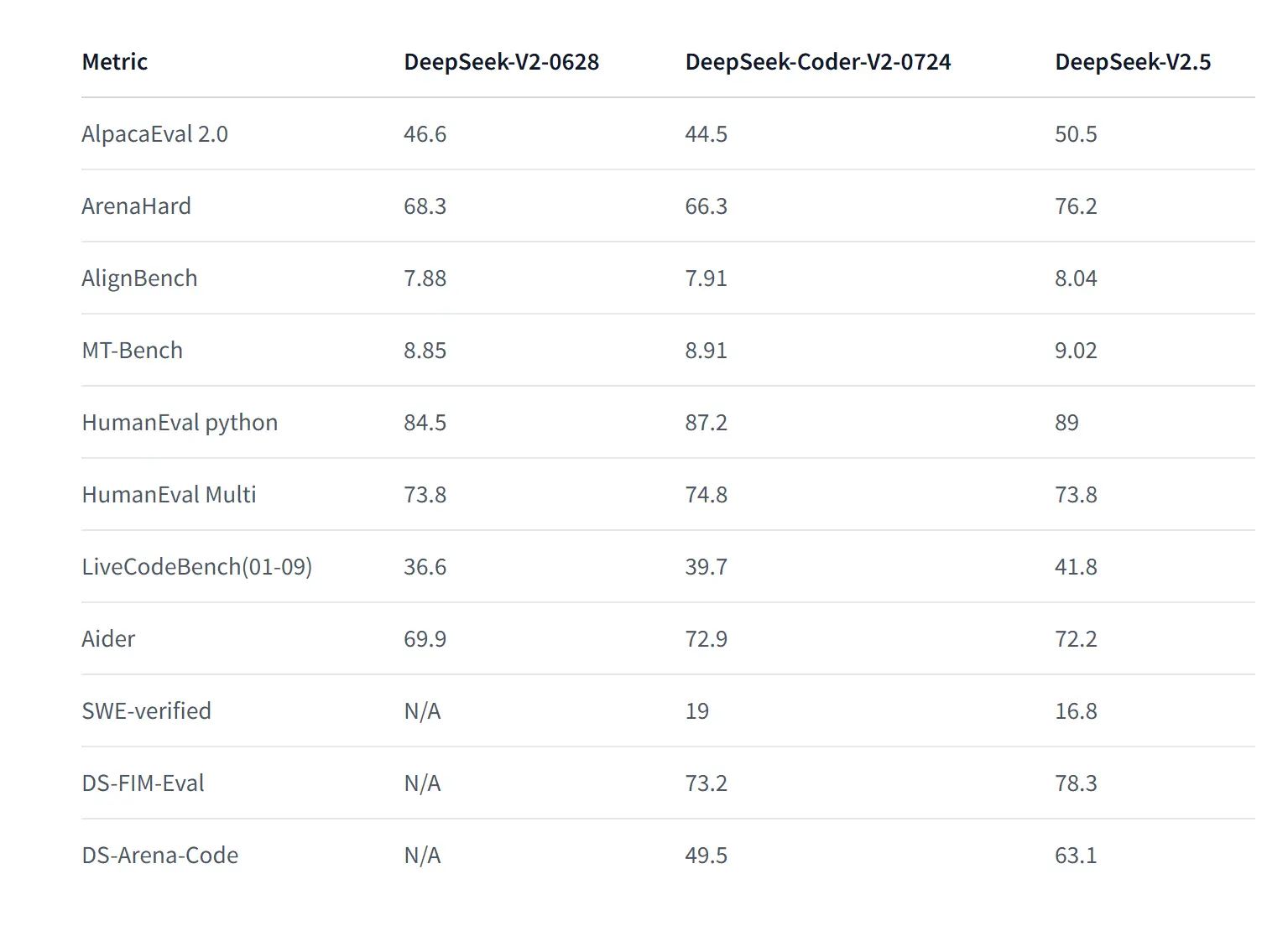1288x926 pixels.
Task: Click the 41.8 LiveCodeBench value
Action: [1076, 567]
